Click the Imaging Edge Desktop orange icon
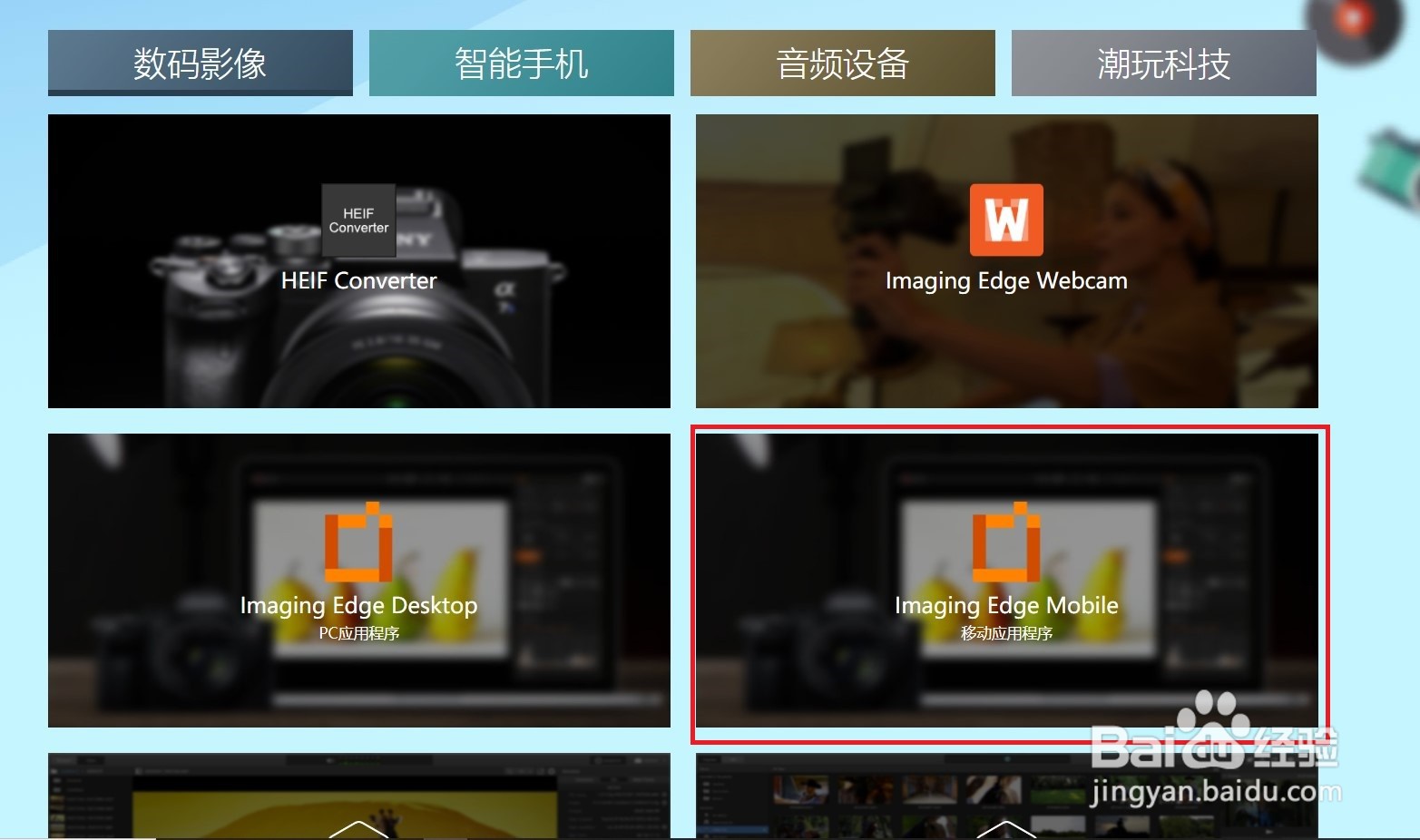Image resolution: width=1420 pixels, height=840 pixels. point(358,542)
